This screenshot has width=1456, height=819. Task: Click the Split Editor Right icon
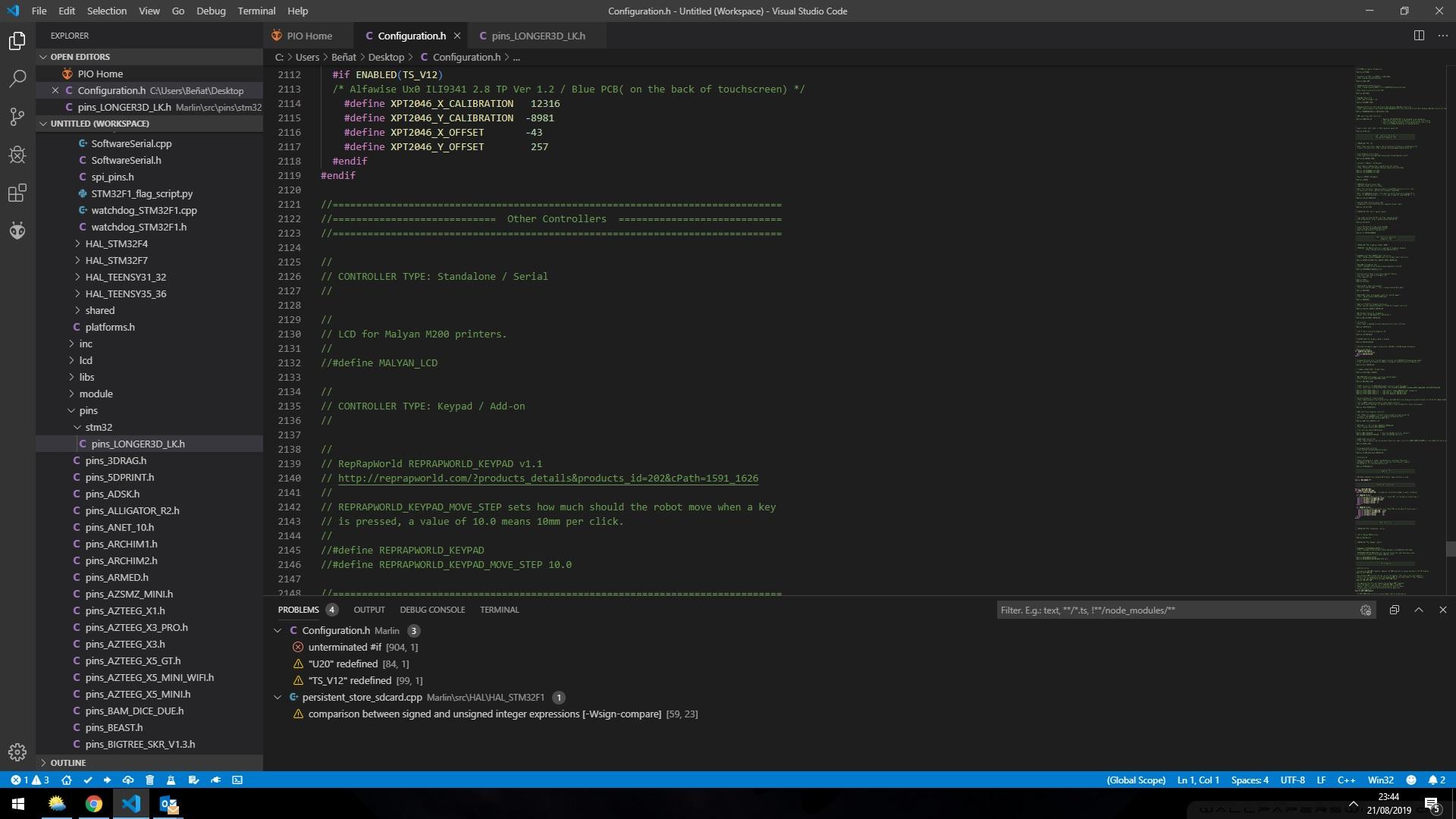click(1418, 36)
